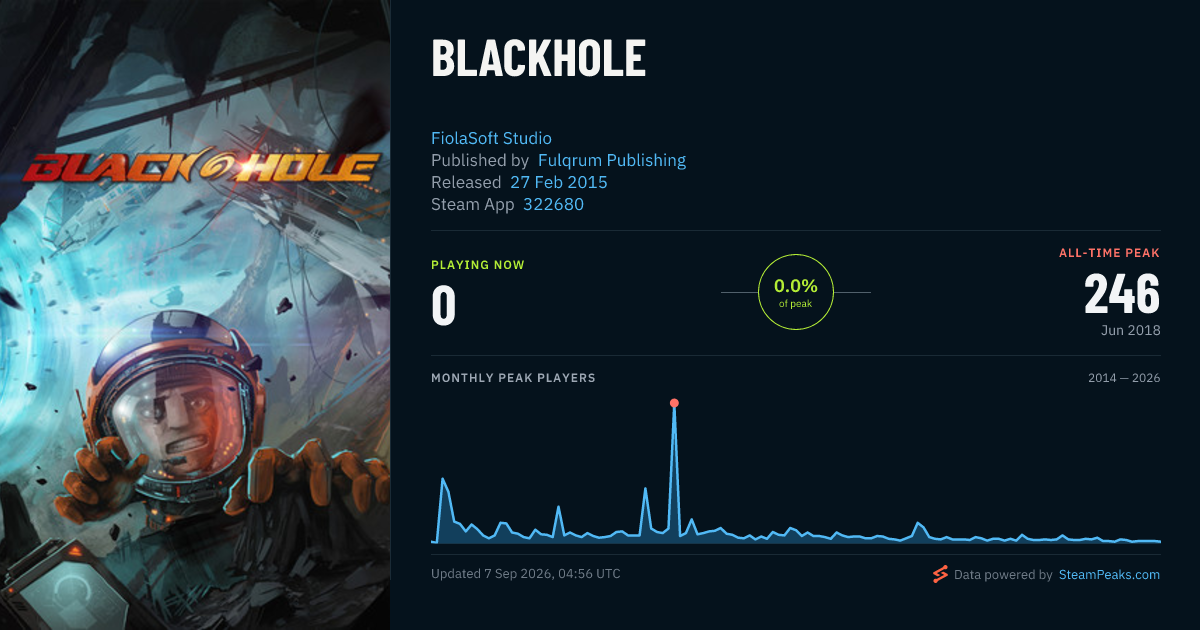This screenshot has height=630, width=1200.
Task: Click the all-time peak value 246
Action: coord(1122,295)
